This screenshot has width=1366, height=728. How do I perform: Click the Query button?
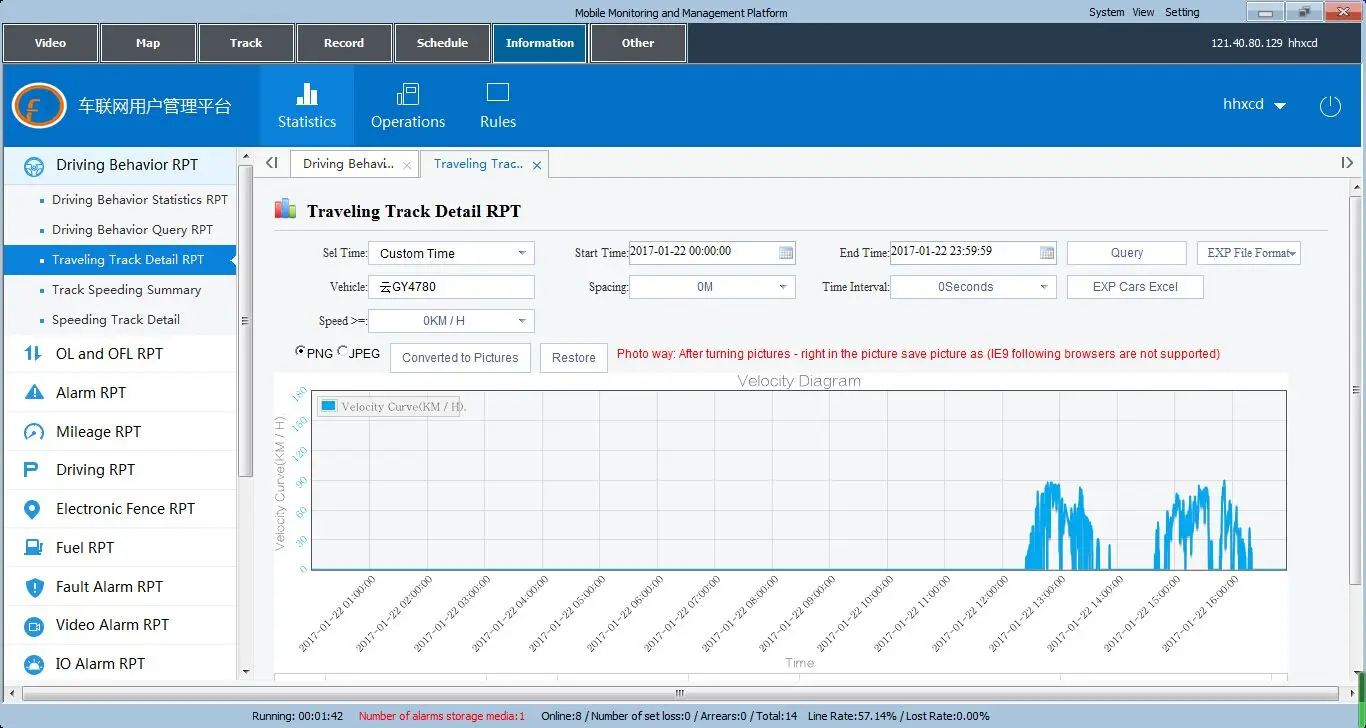pyautogui.click(x=1126, y=253)
